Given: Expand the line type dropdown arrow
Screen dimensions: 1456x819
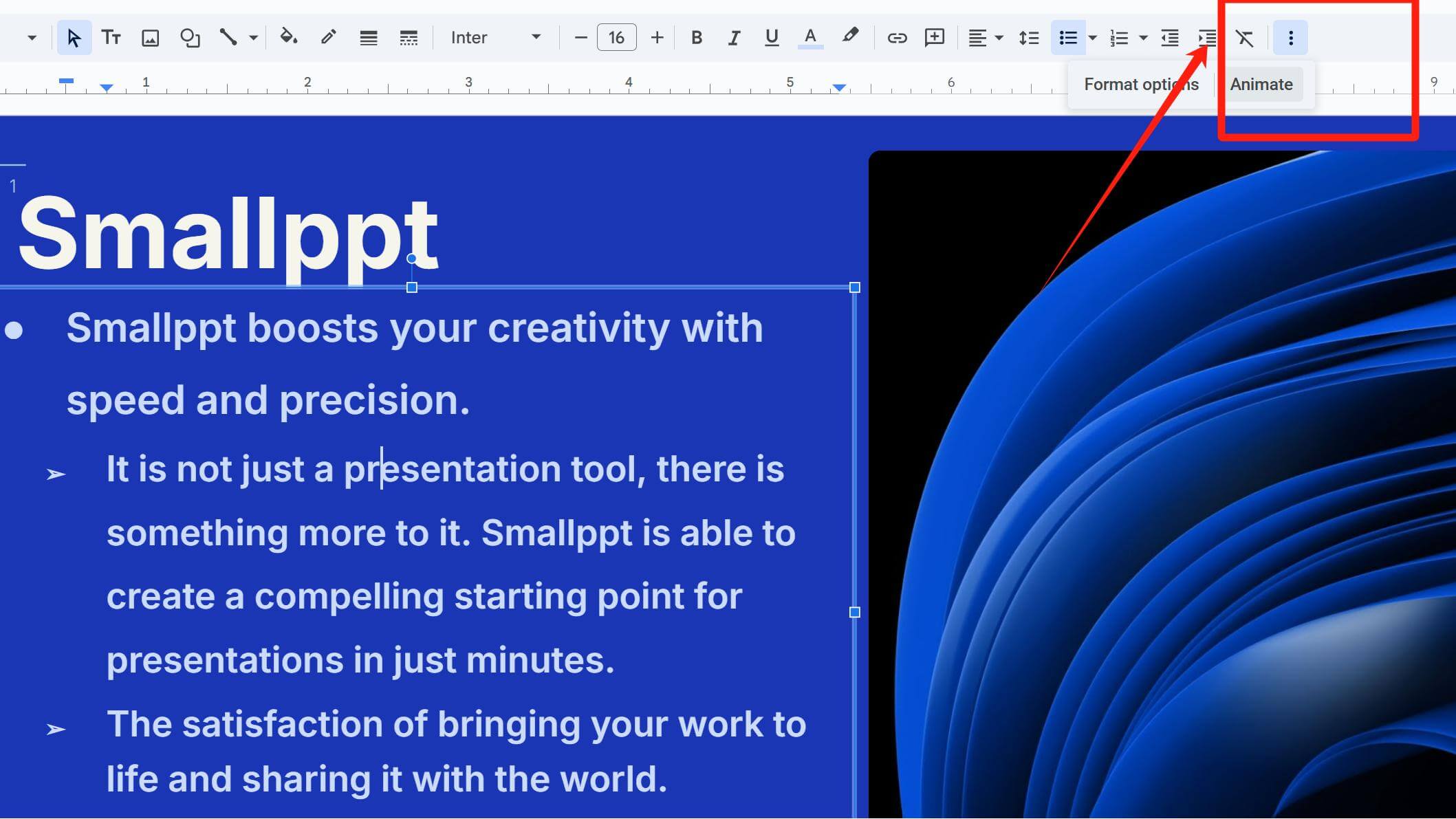Looking at the screenshot, I should coord(253,38).
